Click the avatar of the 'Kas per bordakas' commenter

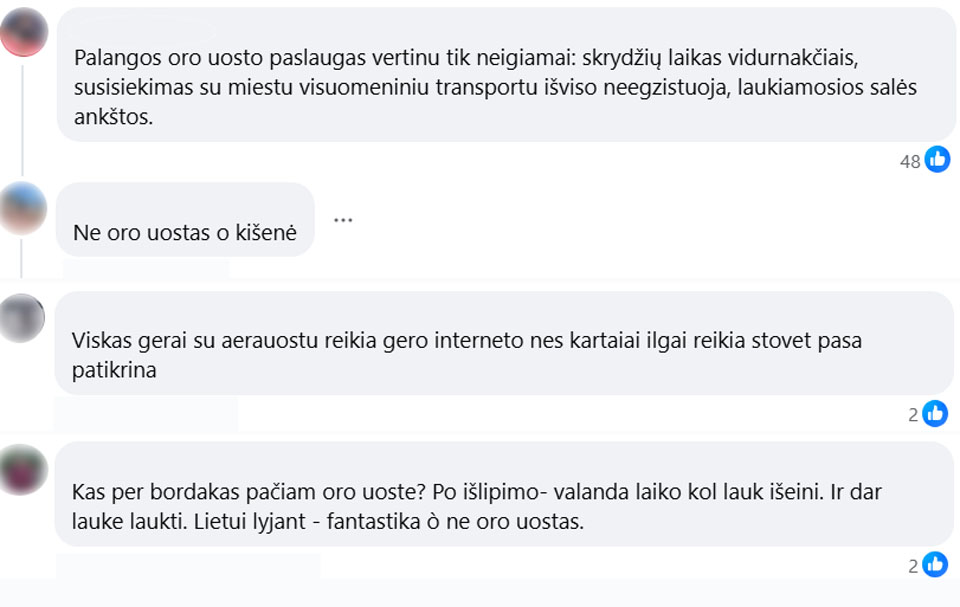click(x=24, y=470)
